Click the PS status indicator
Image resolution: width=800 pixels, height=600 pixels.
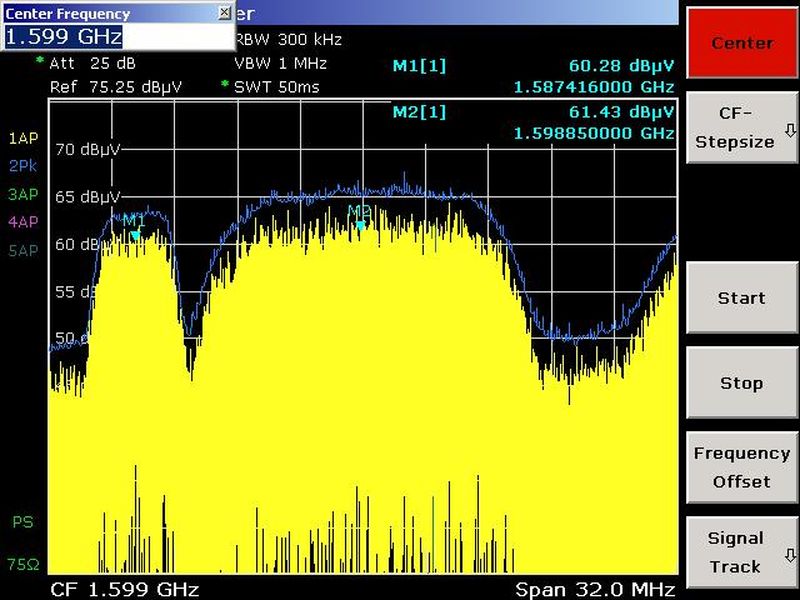point(22,522)
